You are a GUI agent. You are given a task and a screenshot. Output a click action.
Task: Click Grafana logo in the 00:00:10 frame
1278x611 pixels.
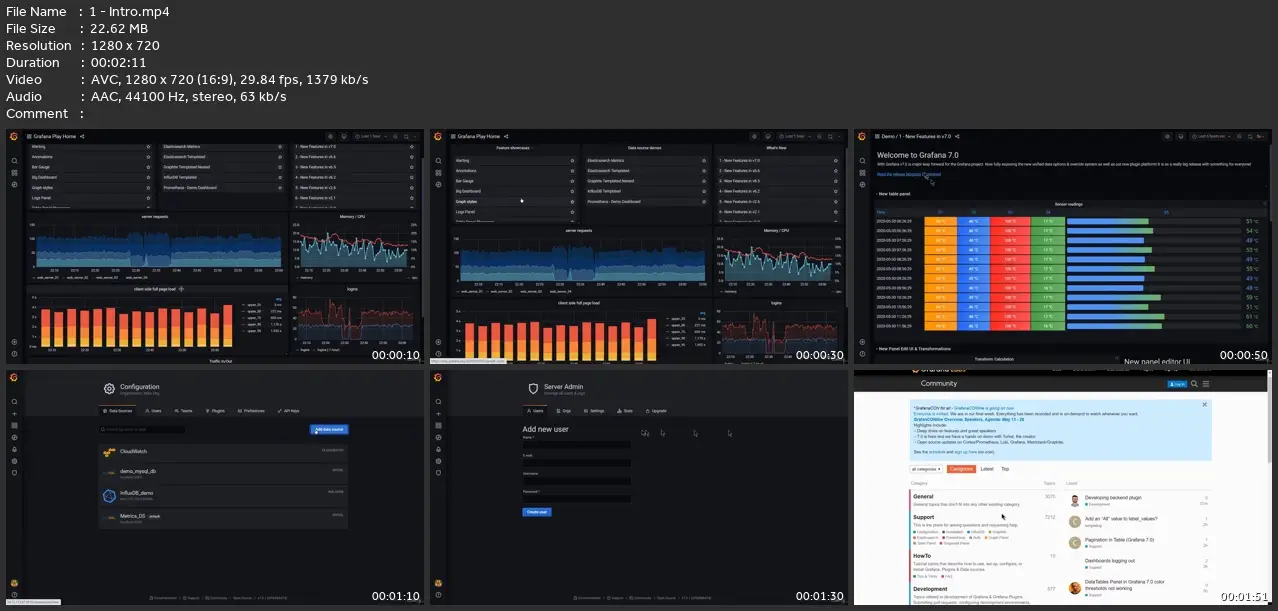pos(15,136)
